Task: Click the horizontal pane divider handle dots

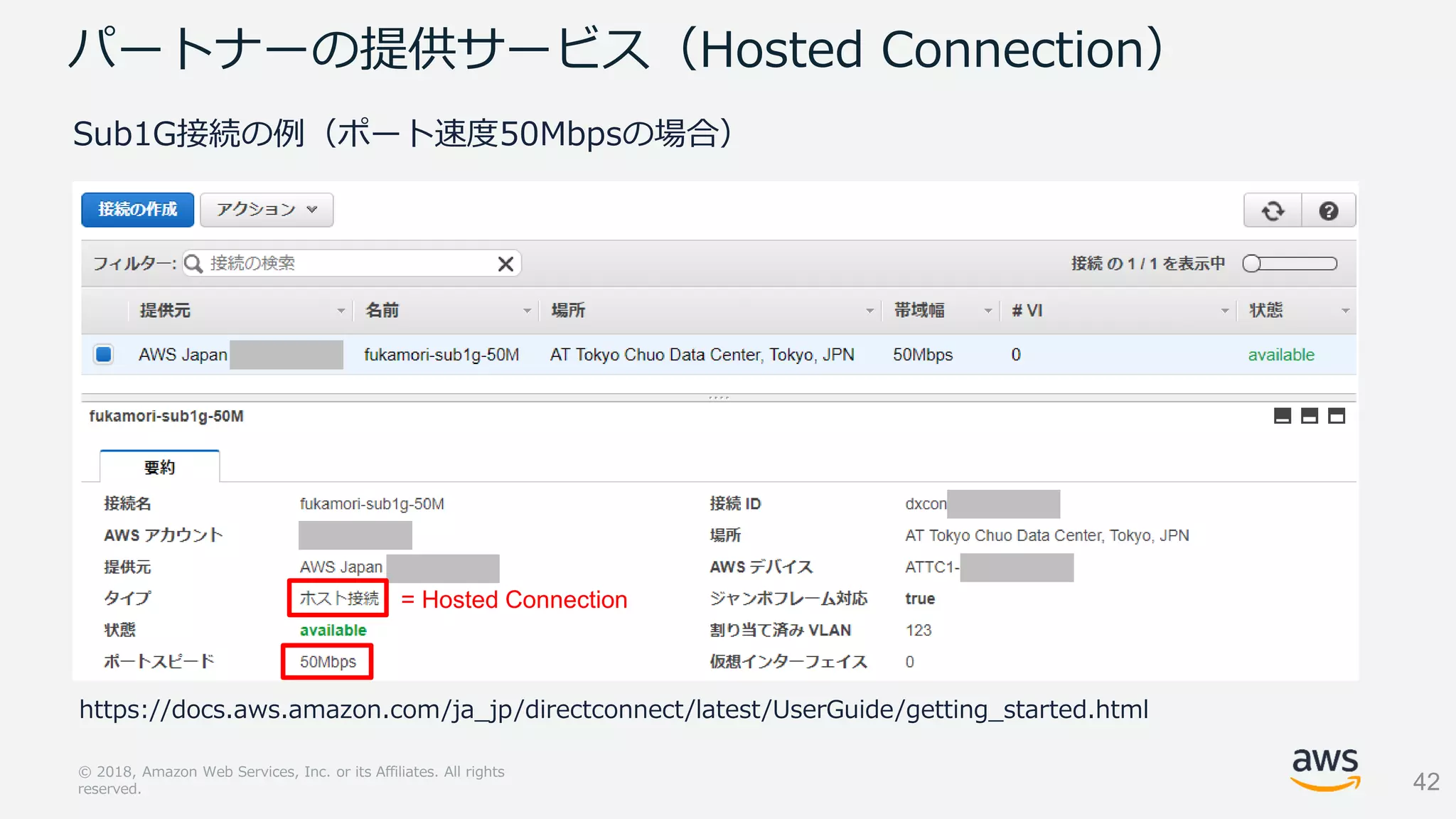Action: [x=719, y=397]
